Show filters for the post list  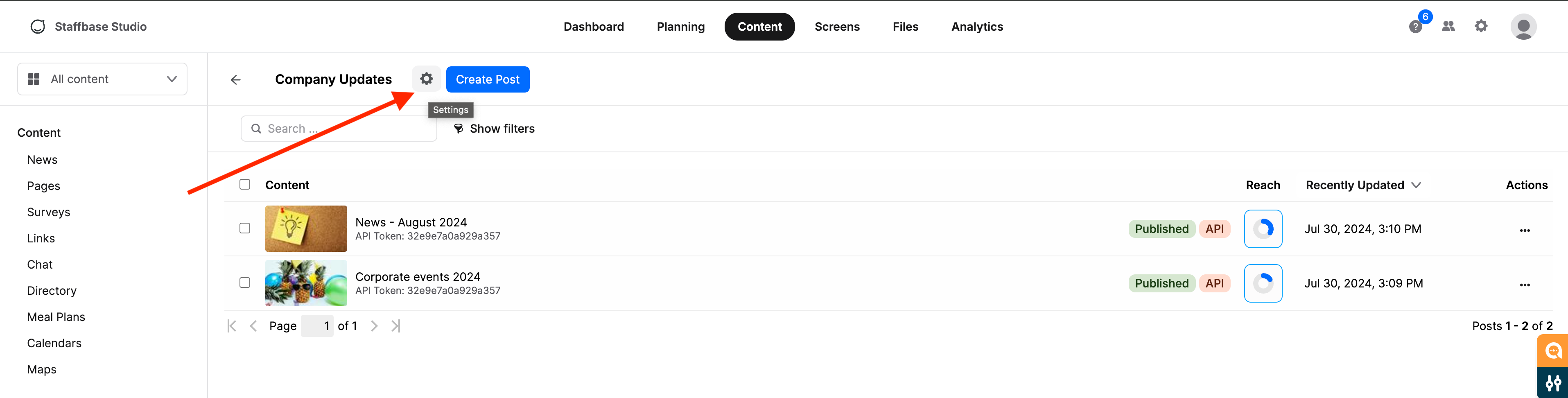pos(494,129)
